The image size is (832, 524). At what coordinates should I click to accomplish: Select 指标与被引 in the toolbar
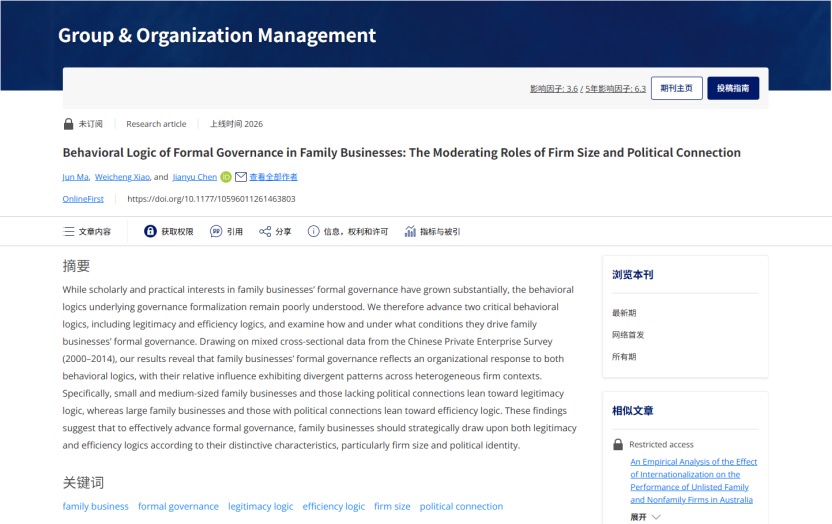432,231
